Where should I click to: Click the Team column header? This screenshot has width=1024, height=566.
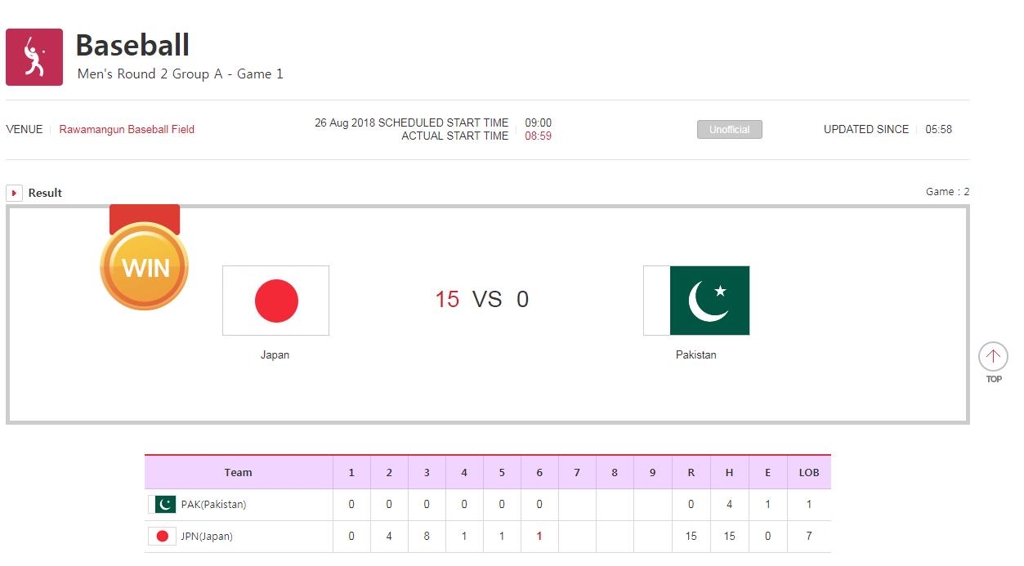pyautogui.click(x=238, y=473)
